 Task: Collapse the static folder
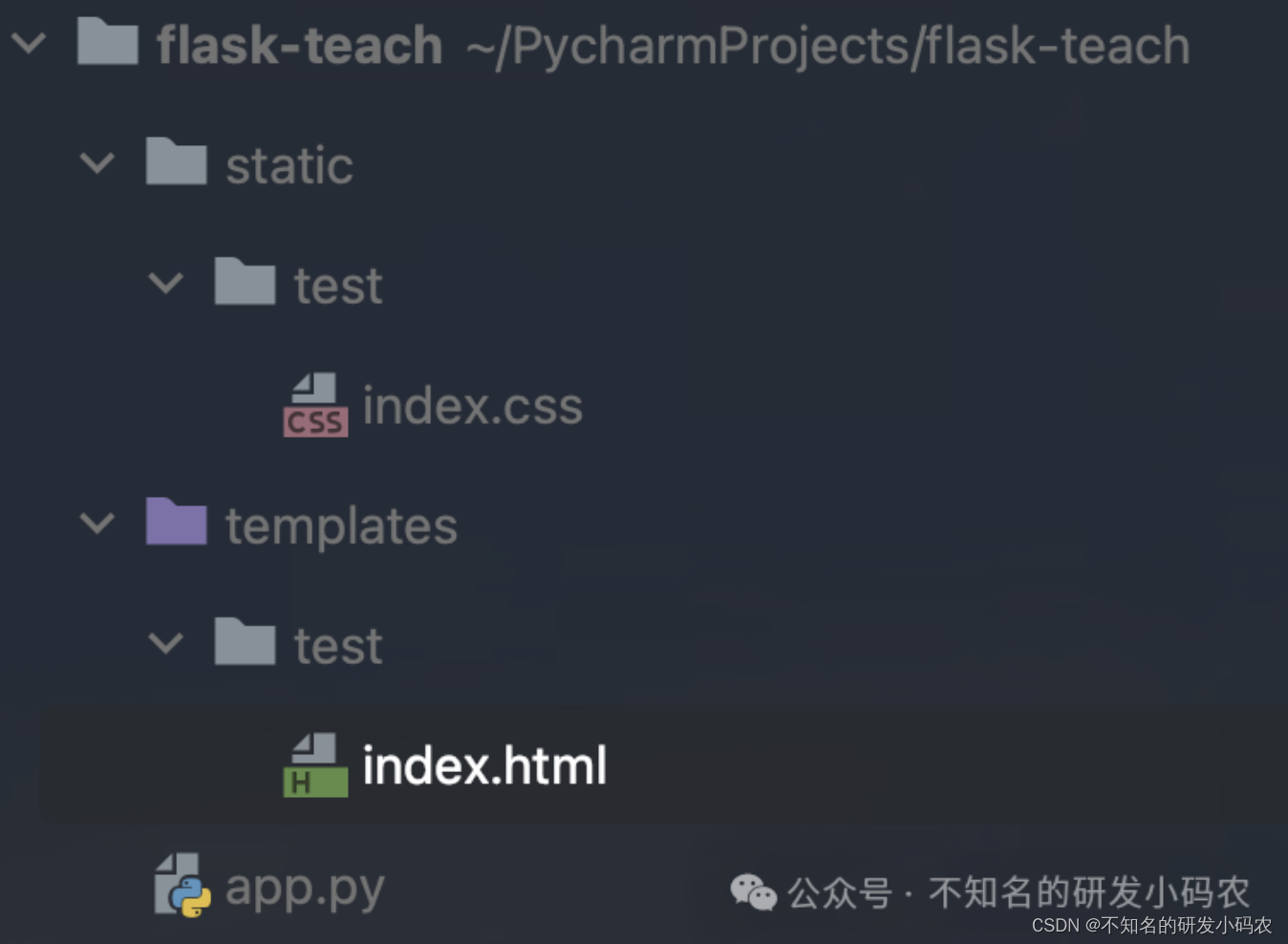pyautogui.click(x=98, y=163)
